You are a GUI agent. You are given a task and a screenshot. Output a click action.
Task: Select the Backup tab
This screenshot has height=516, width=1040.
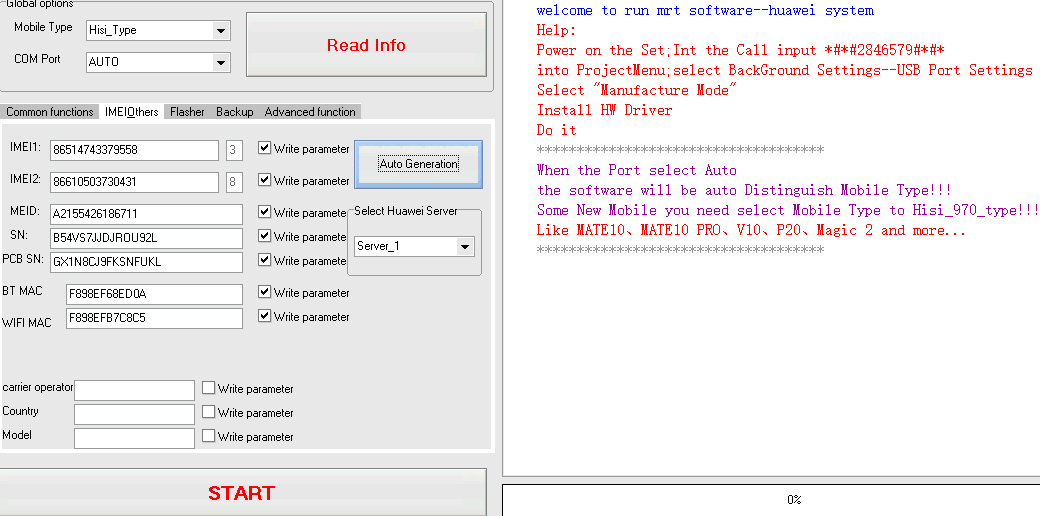click(234, 112)
